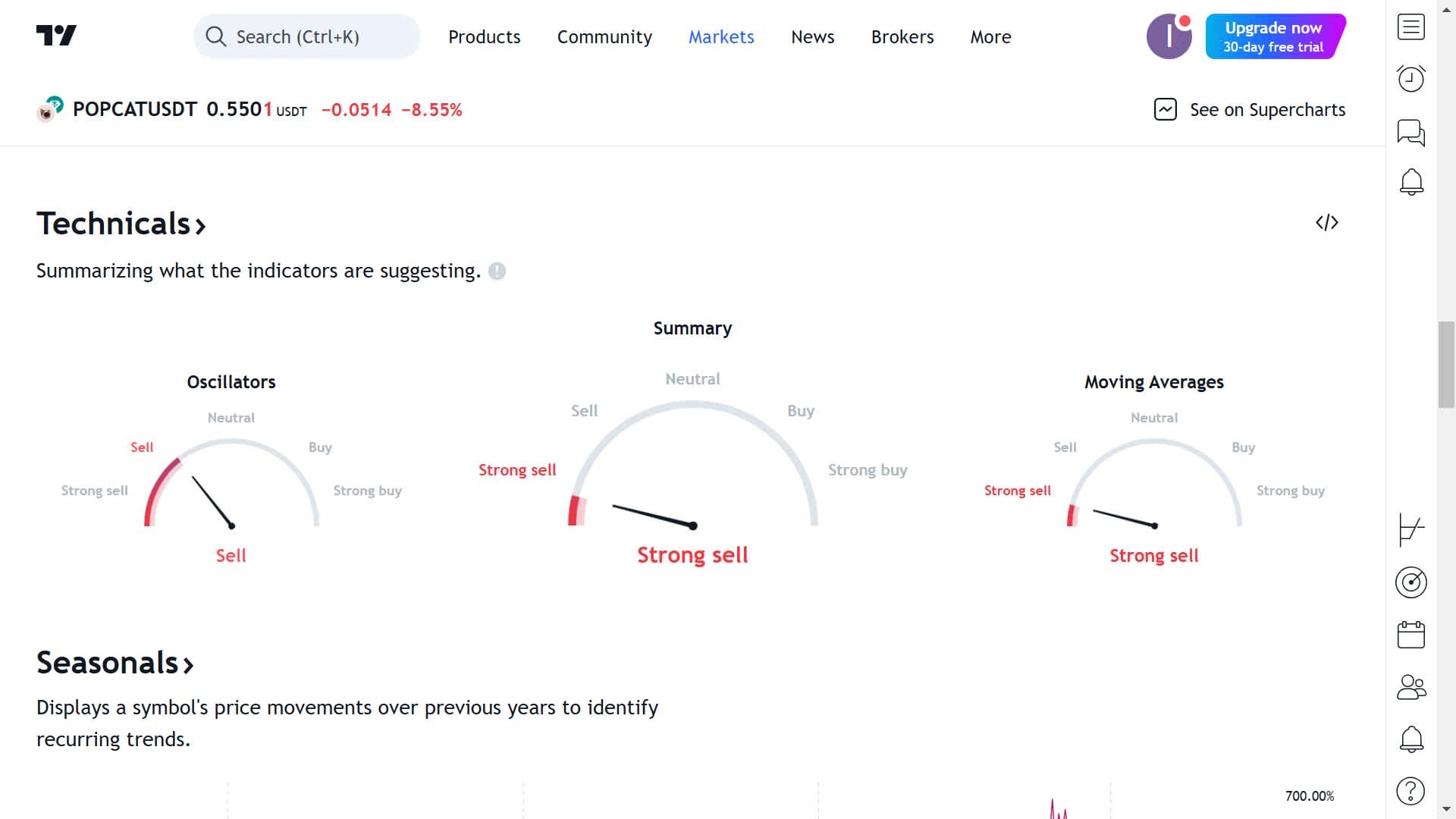Open the More menu

990,36
